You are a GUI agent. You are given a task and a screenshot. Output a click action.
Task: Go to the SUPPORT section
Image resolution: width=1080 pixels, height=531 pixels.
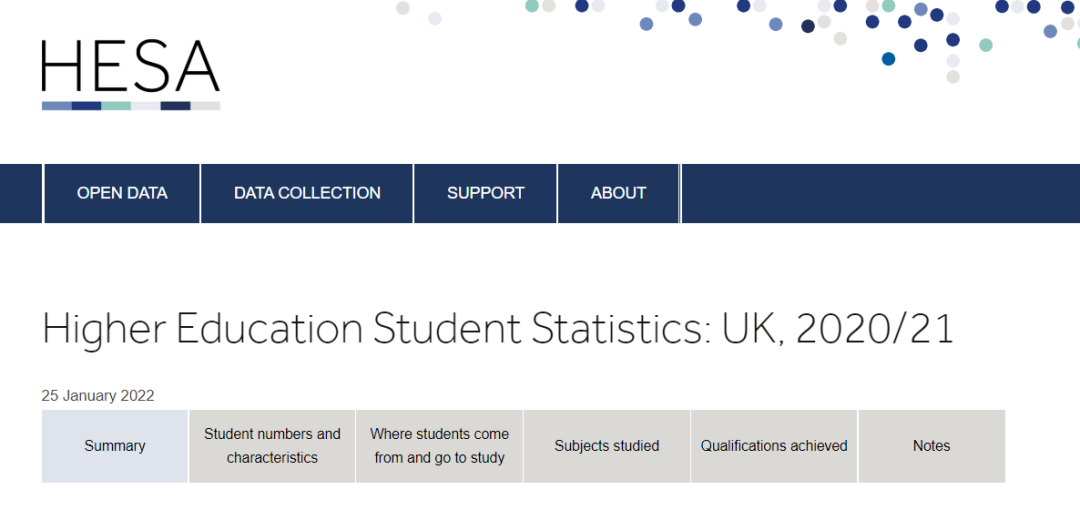(x=485, y=193)
